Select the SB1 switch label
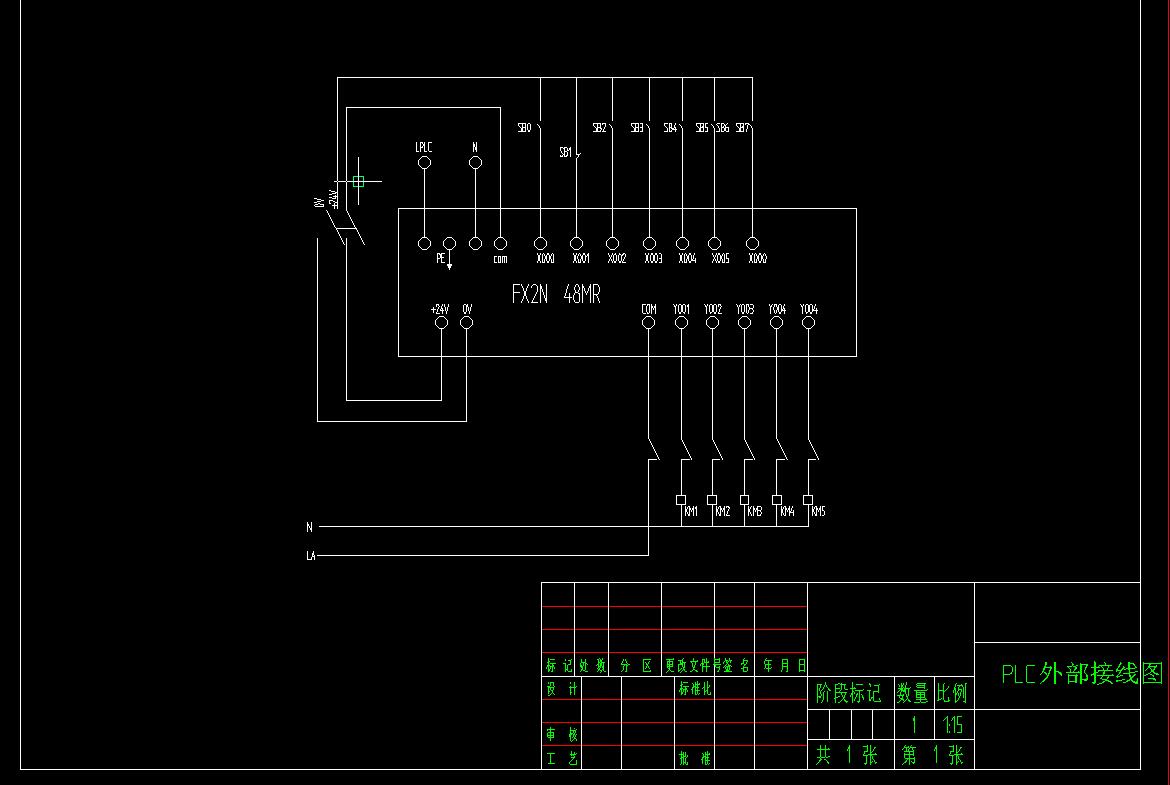The width and height of the screenshot is (1170, 785). click(x=566, y=152)
